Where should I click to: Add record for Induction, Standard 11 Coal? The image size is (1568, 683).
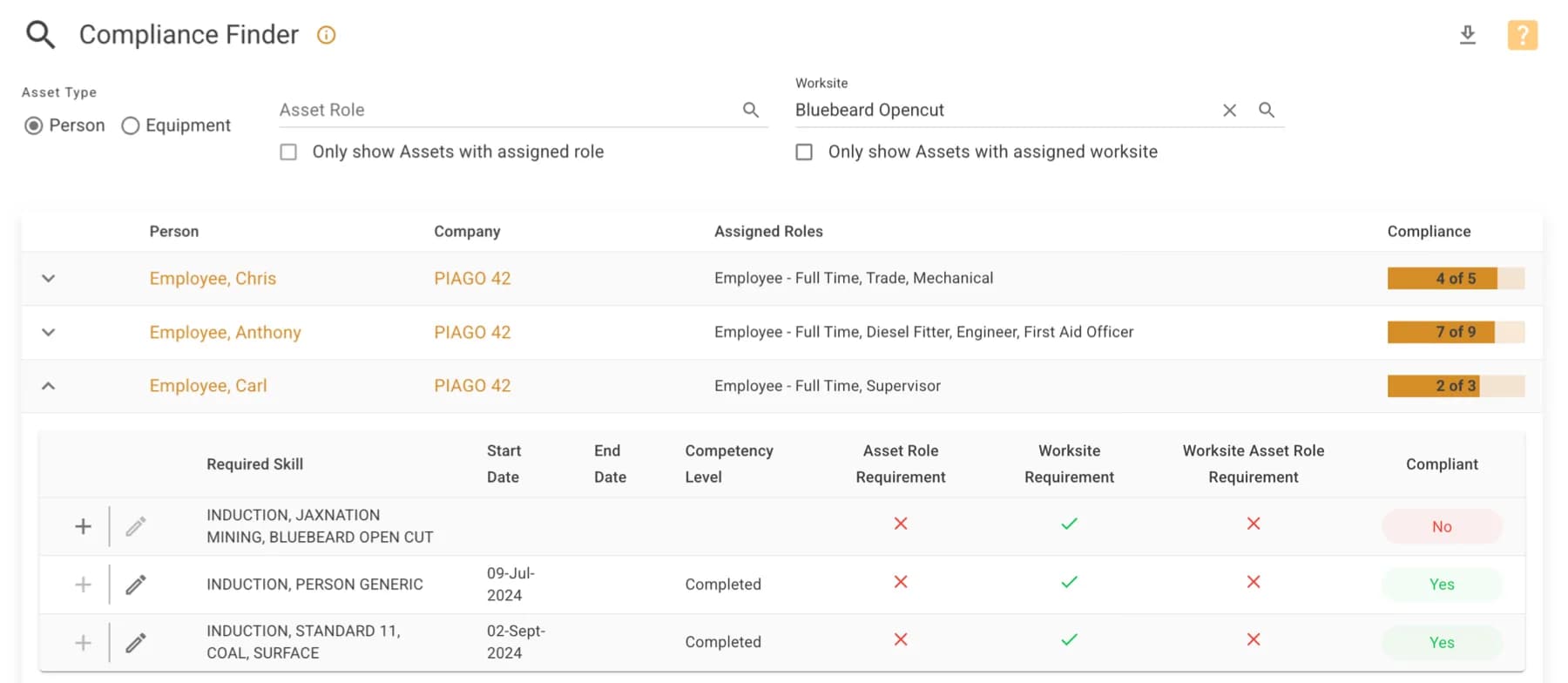[83, 643]
